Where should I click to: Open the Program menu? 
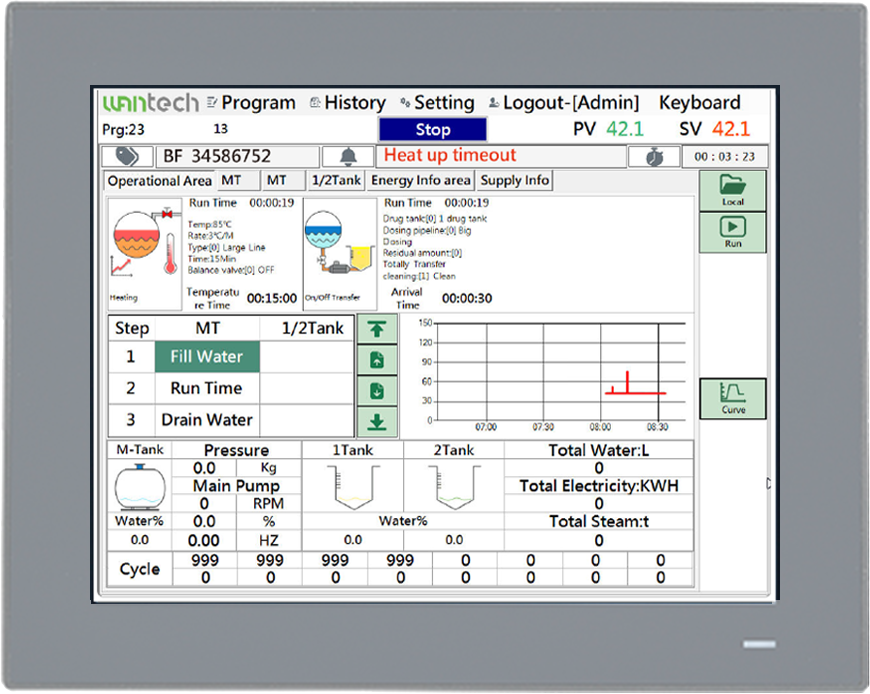point(251,103)
